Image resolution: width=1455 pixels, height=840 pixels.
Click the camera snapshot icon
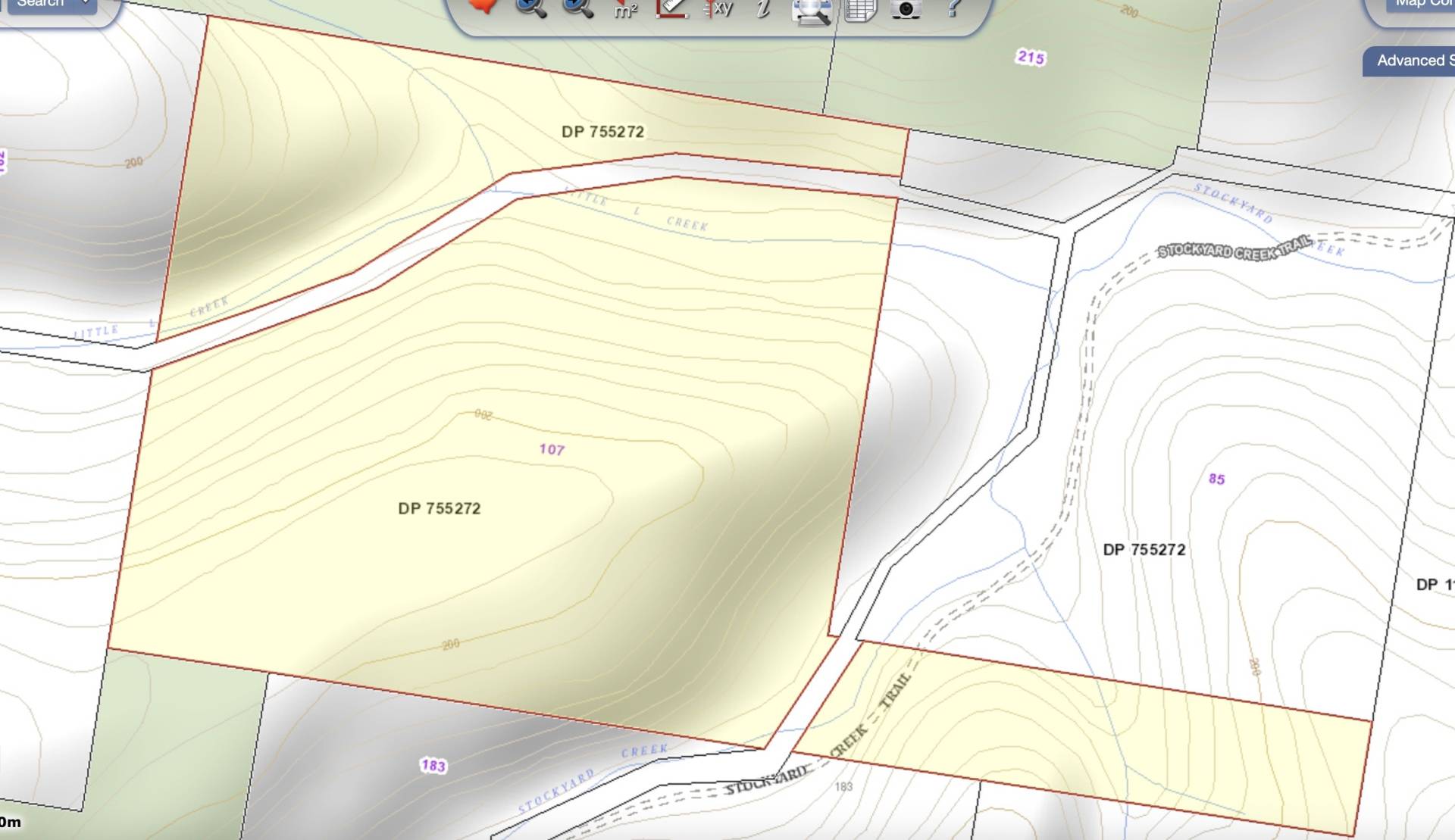(906, 8)
